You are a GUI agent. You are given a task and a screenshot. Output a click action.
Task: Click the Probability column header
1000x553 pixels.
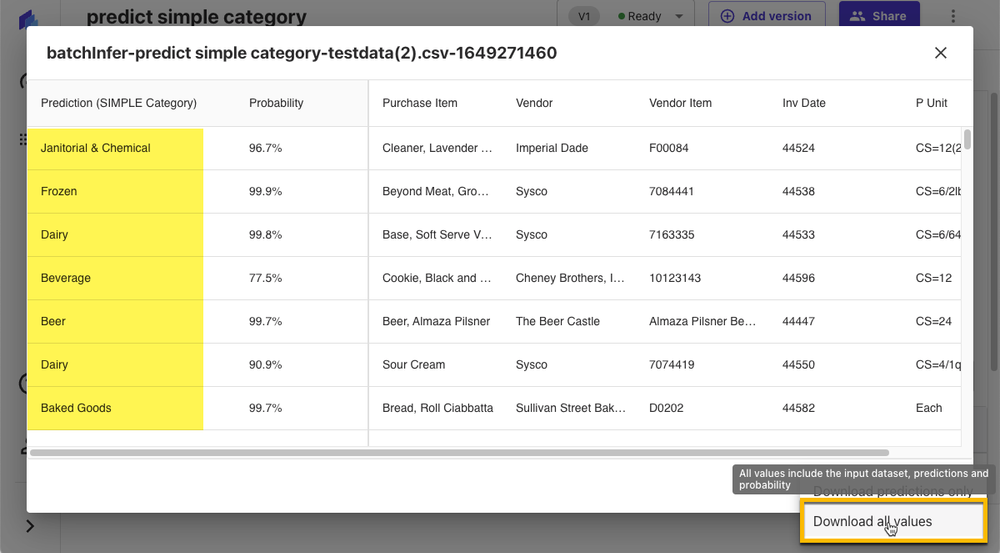[276, 103]
